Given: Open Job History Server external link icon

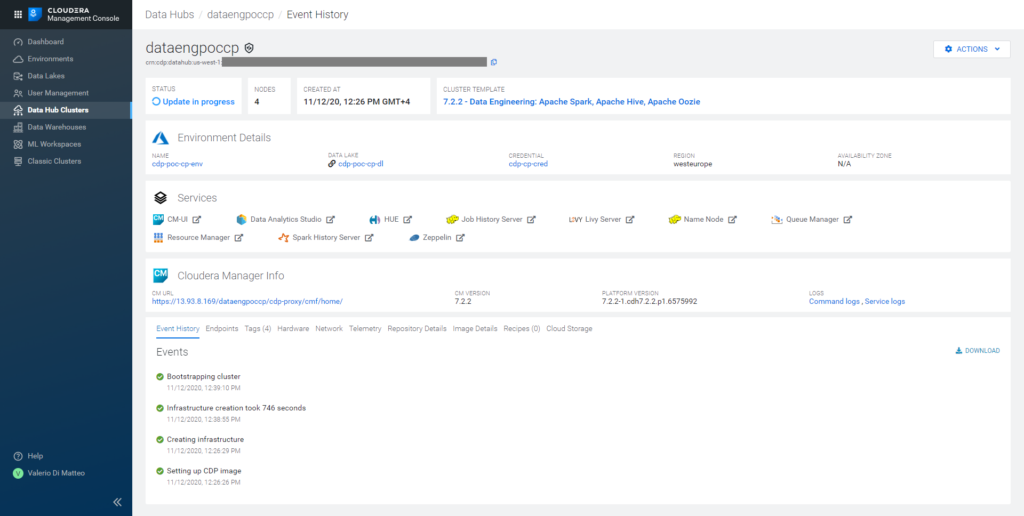Looking at the screenshot, I should [531, 219].
